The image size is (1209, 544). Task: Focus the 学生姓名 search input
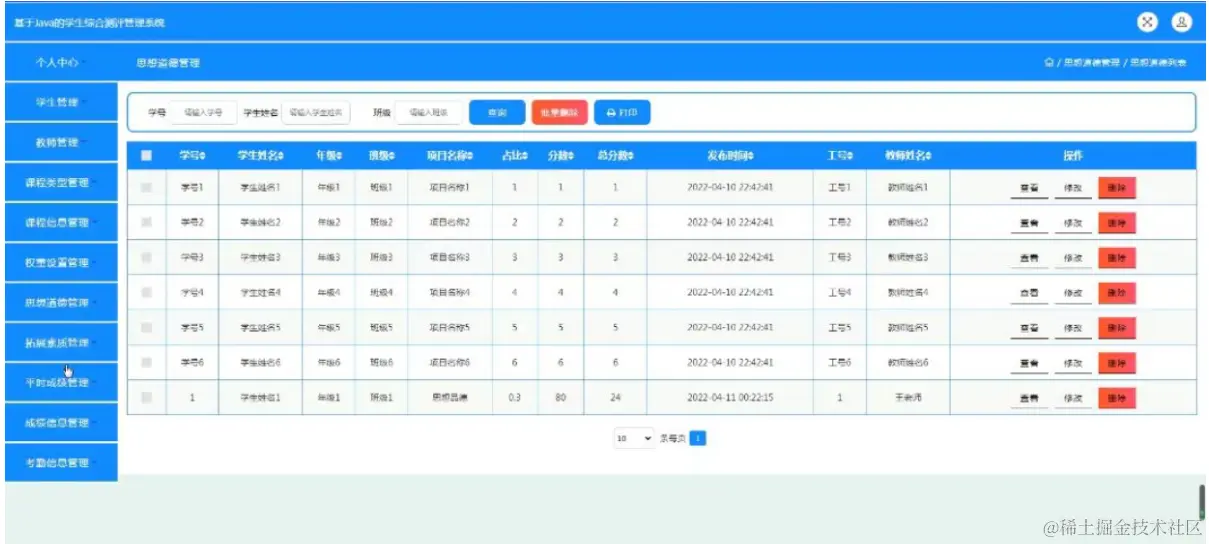point(316,113)
